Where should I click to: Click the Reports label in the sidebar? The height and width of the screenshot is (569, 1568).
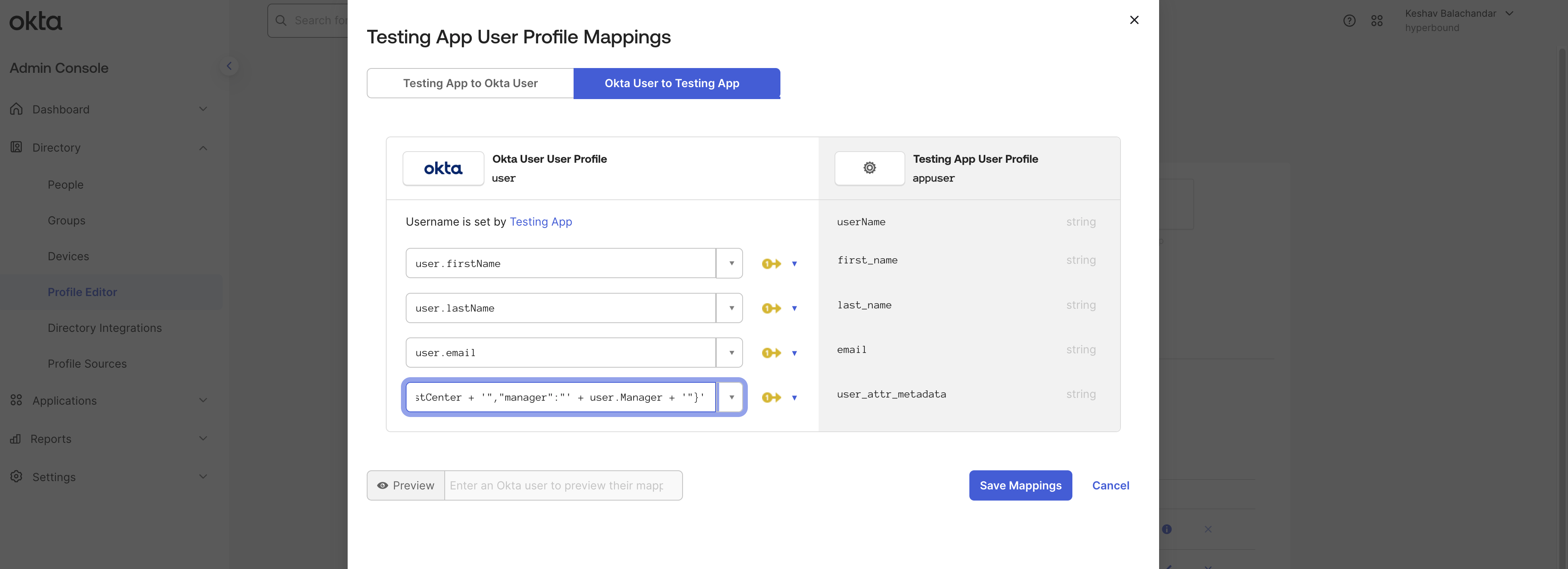click(x=51, y=438)
